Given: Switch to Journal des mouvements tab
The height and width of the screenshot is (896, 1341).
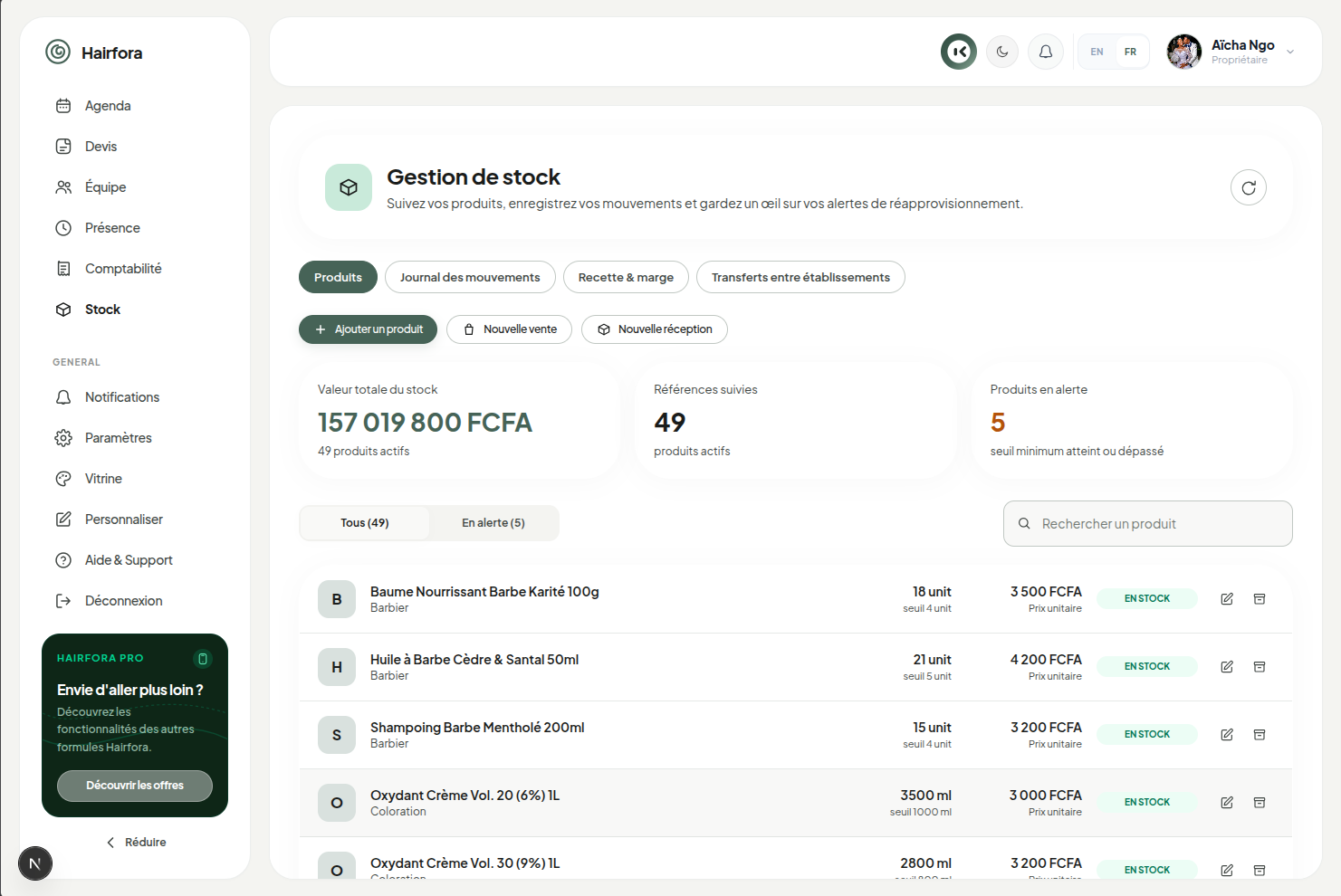Looking at the screenshot, I should [x=470, y=277].
